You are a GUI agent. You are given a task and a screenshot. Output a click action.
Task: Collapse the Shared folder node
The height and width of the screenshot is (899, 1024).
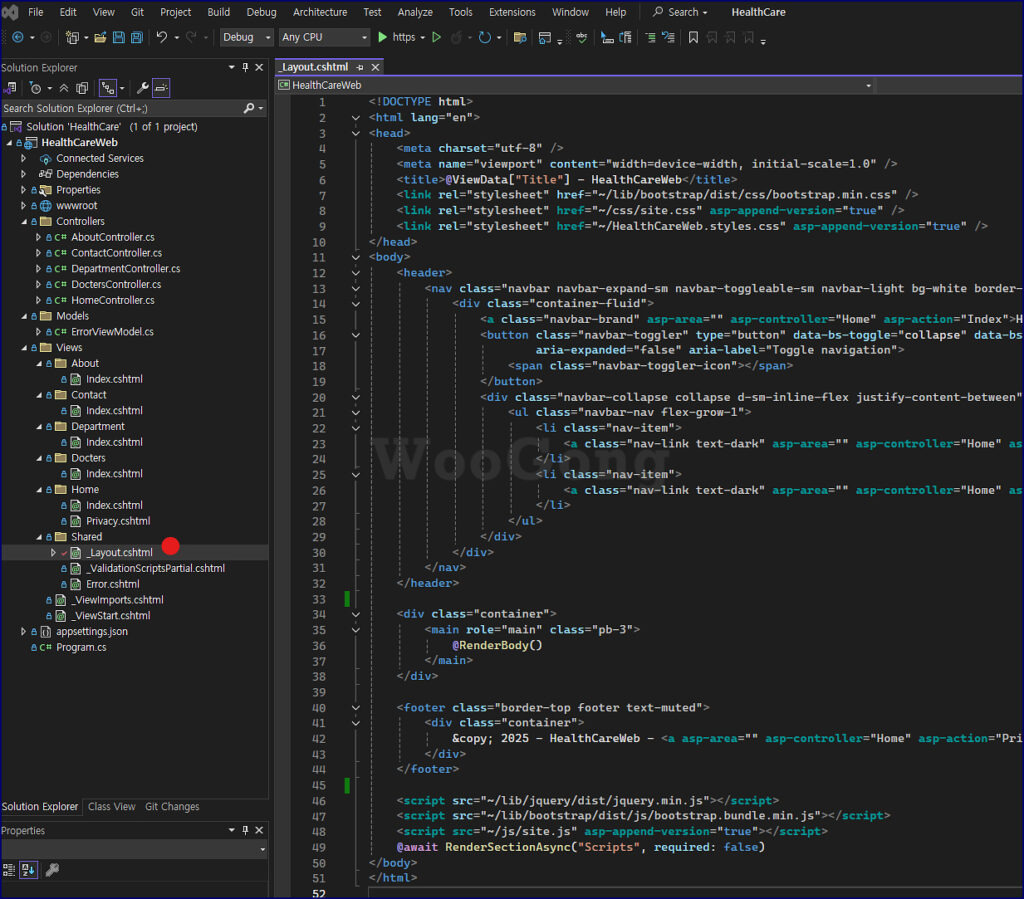pos(39,537)
